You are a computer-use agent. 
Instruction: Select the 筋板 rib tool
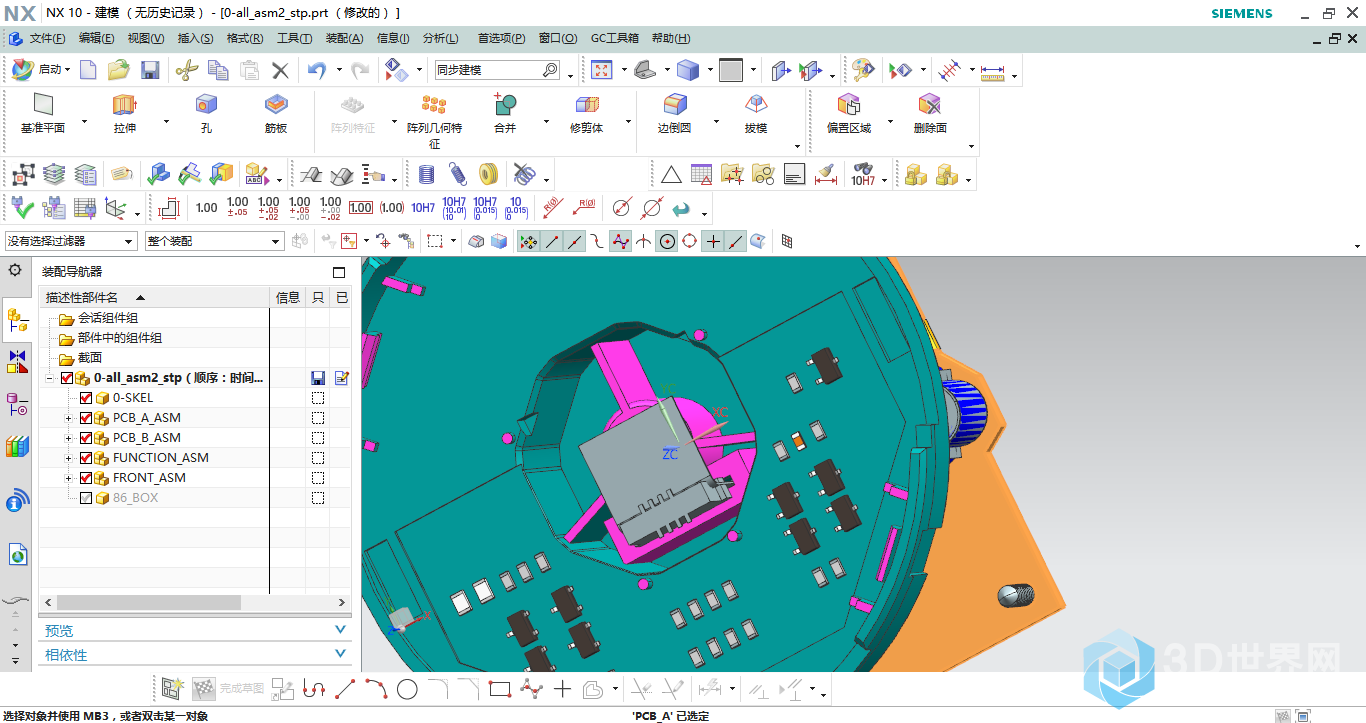click(x=276, y=114)
